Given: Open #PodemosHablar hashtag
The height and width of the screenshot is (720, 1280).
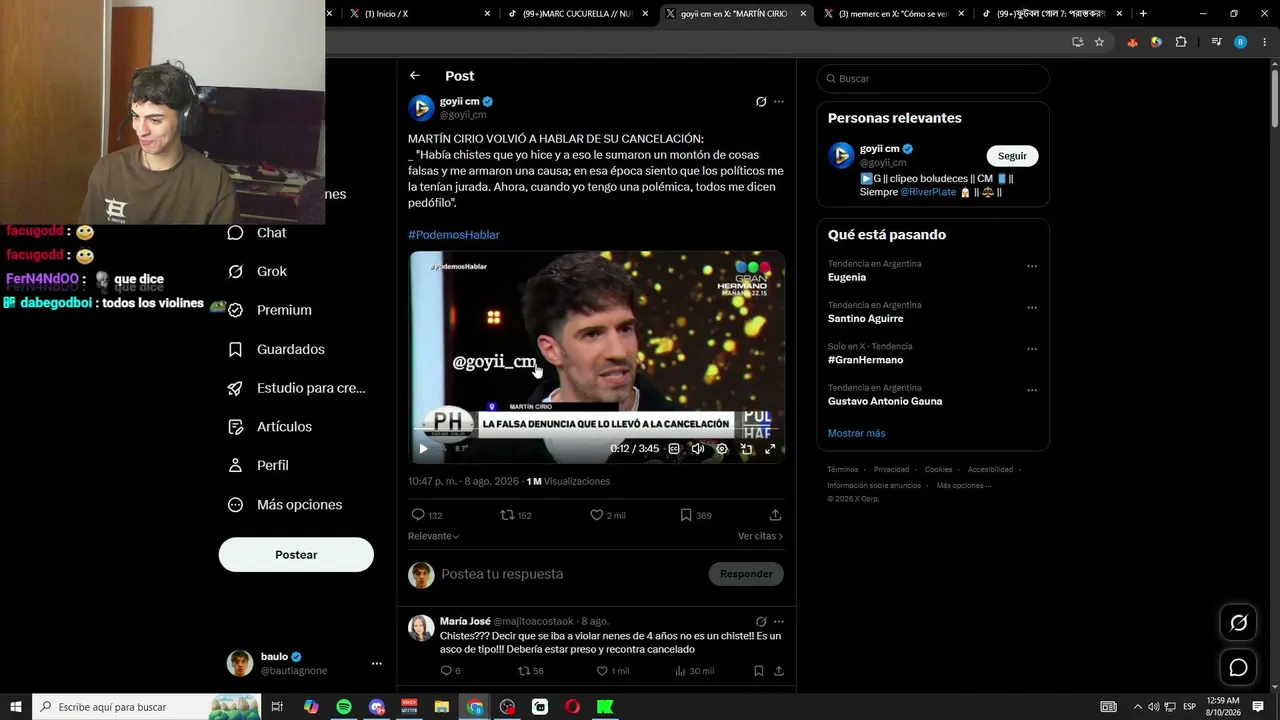Looking at the screenshot, I should coord(453,235).
